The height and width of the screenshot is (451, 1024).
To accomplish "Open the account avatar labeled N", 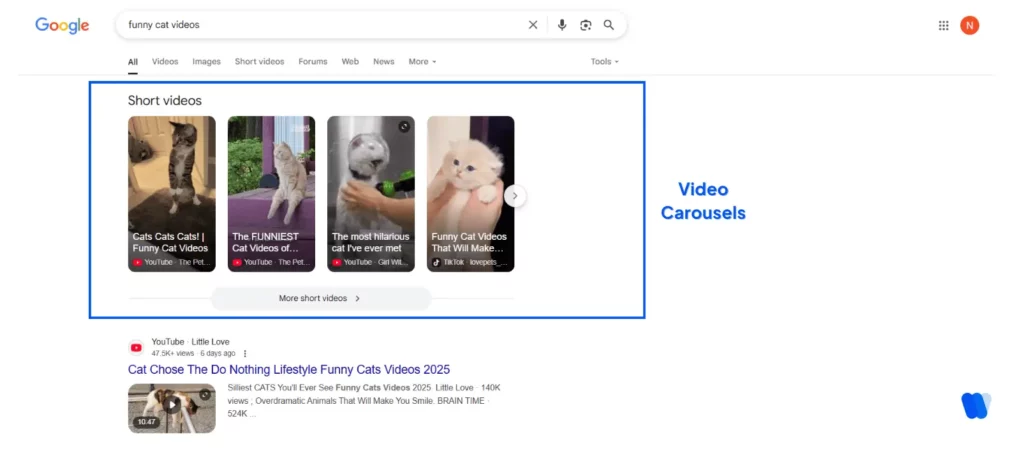I will pyautogui.click(x=970, y=25).
